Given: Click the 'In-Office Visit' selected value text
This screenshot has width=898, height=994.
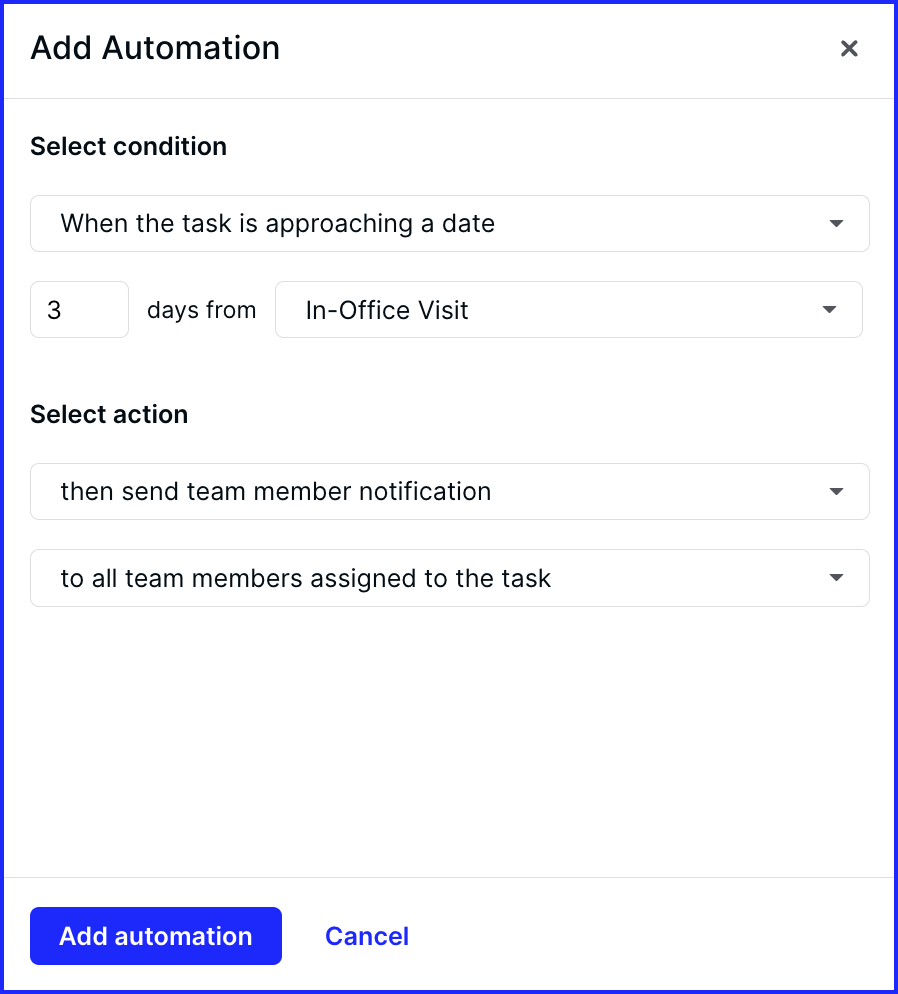Looking at the screenshot, I should click(x=387, y=310).
